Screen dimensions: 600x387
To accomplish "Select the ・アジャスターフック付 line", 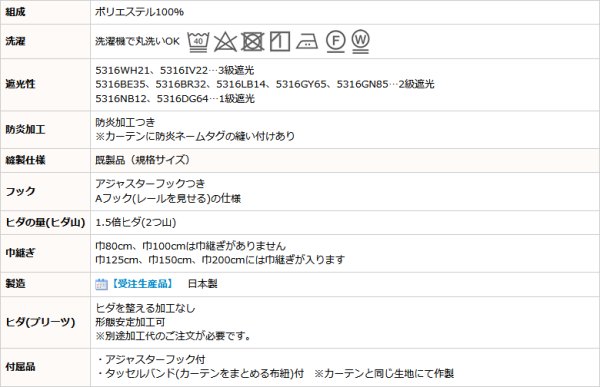I will (150, 359).
